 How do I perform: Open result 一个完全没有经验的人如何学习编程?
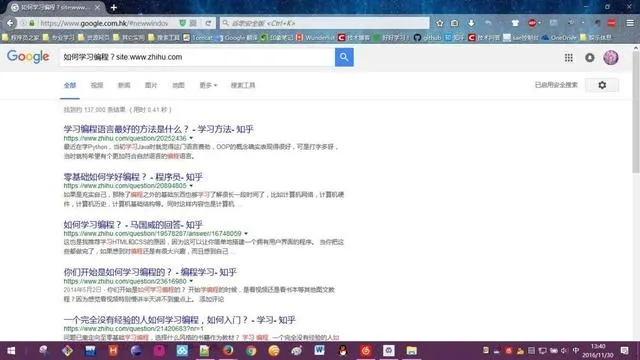[x=180, y=320]
